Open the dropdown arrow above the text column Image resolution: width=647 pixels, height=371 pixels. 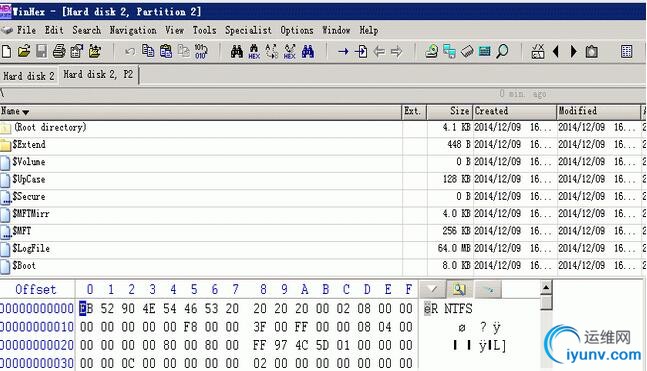(x=432, y=289)
